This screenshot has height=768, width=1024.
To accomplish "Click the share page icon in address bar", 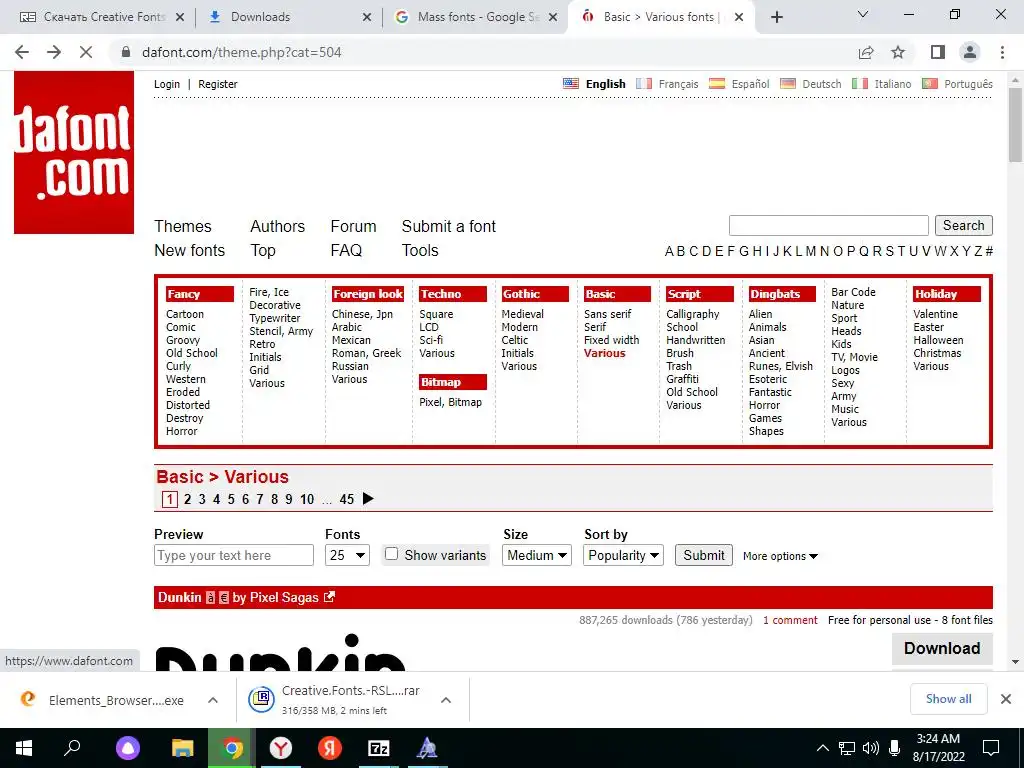I will pyautogui.click(x=866, y=52).
